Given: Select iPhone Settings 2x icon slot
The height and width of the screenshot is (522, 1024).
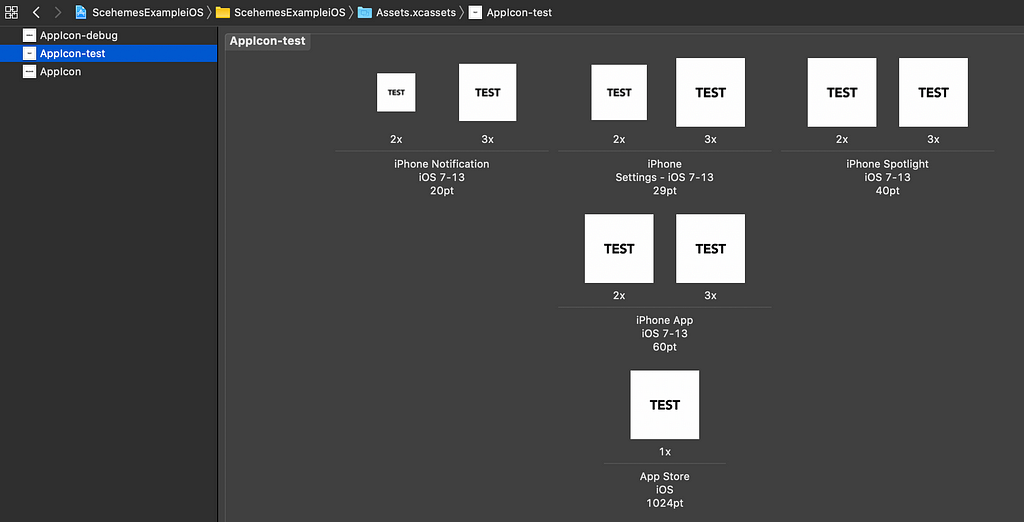Looking at the screenshot, I should point(619,92).
